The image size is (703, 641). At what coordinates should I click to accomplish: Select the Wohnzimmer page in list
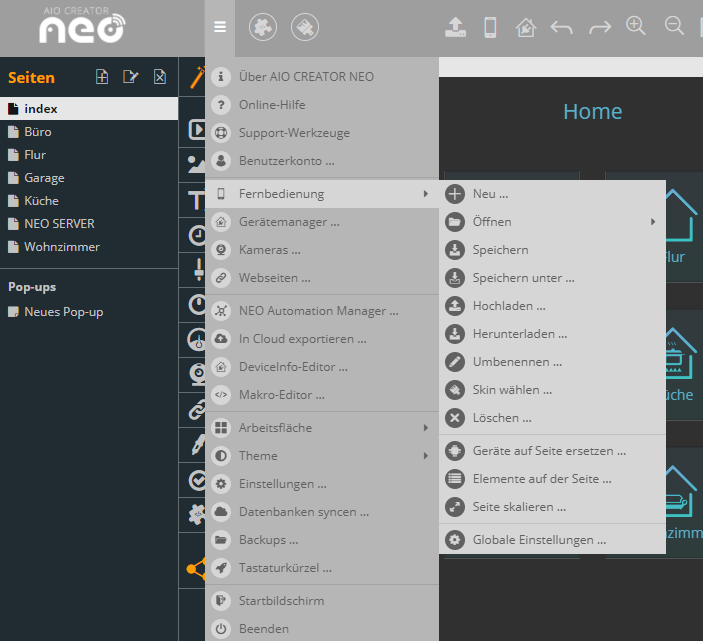pos(62,247)
